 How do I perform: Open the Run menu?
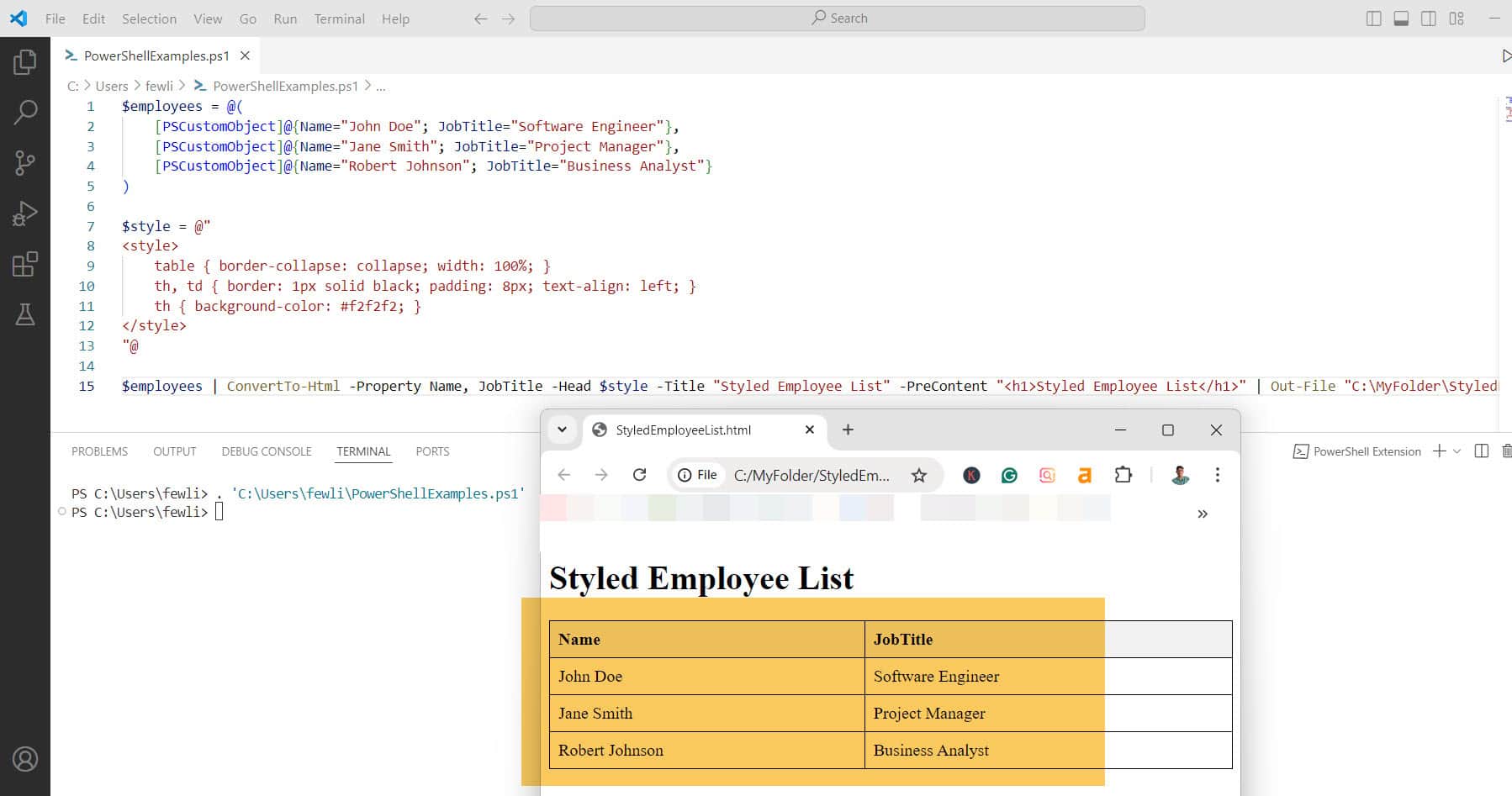coord(285,18)
